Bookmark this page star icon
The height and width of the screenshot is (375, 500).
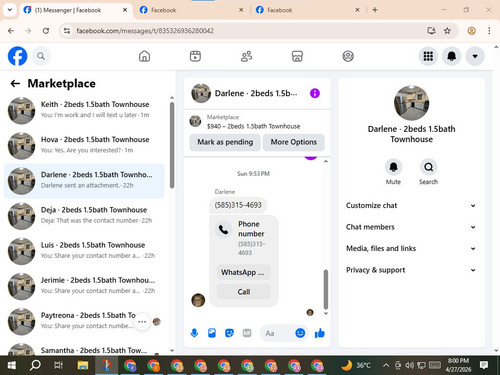coord(447,31)
